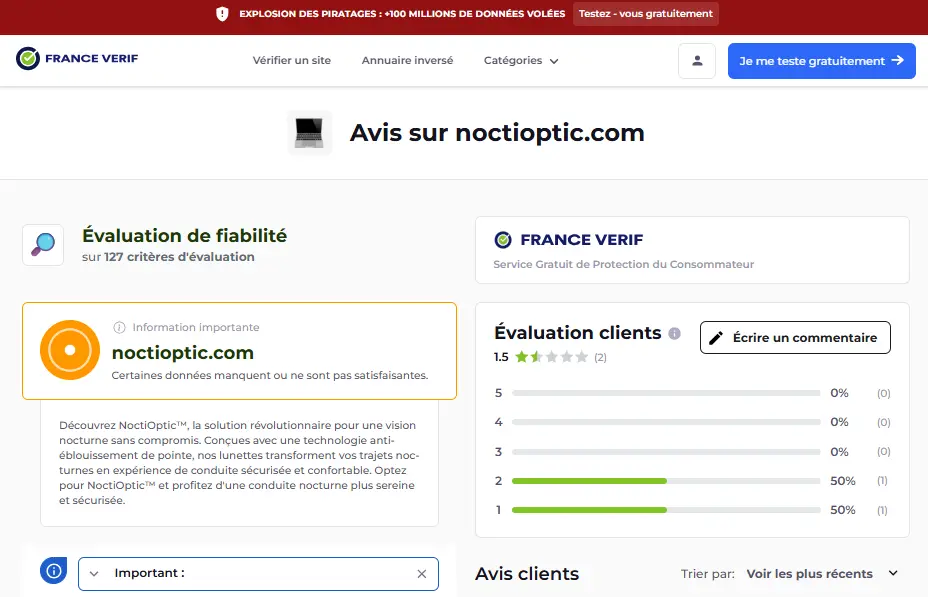Click the France Verif logo

click(x=77, y=60)
